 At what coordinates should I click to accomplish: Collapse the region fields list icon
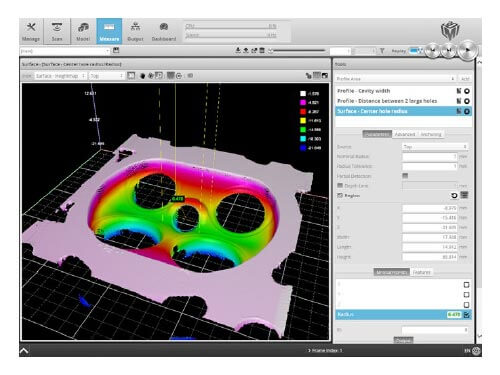[464, 195]
